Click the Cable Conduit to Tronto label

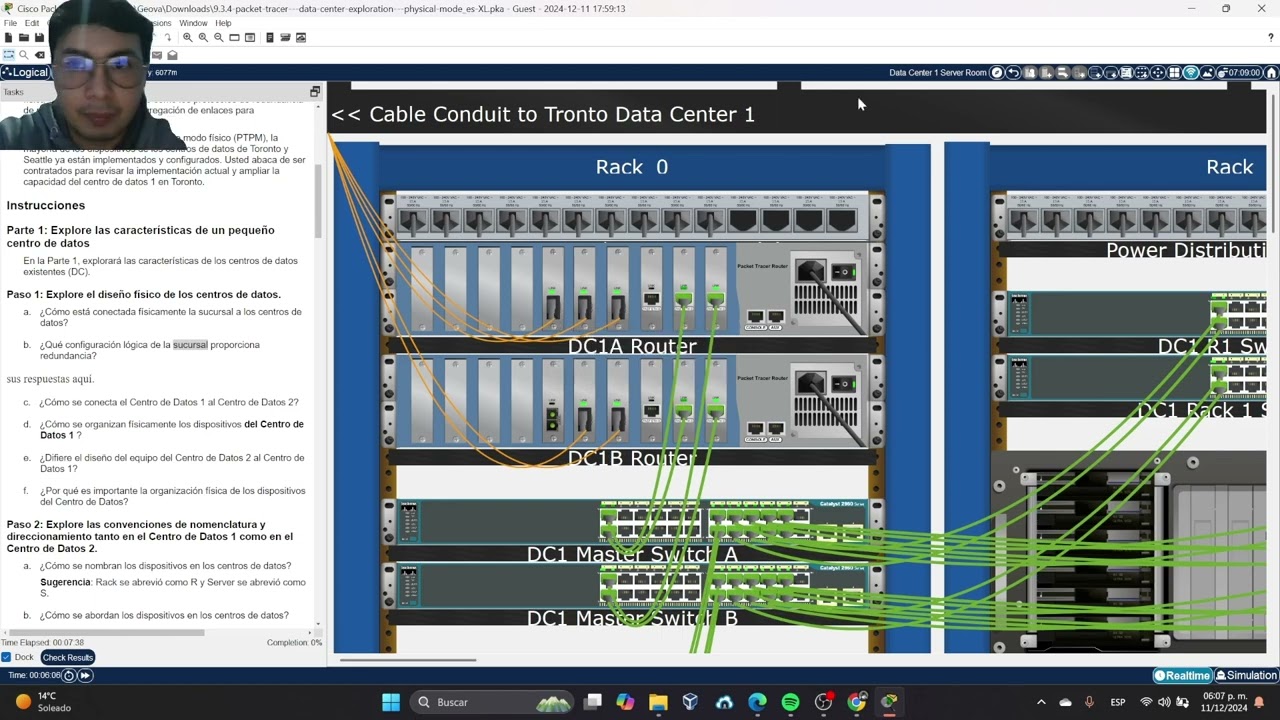pyautogui.click(x=543, y=114)
